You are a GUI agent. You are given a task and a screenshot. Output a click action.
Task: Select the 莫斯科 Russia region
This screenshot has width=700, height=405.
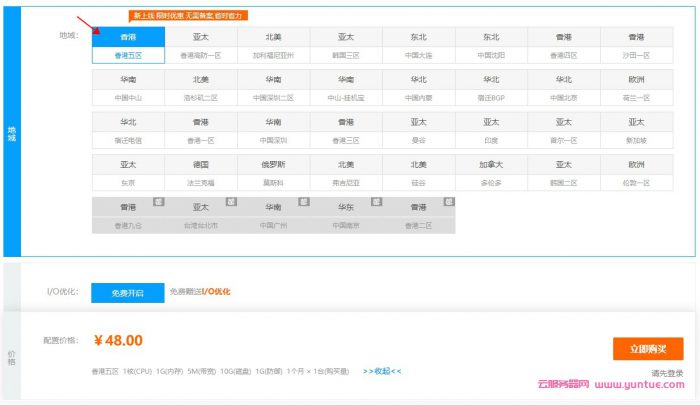274,173
